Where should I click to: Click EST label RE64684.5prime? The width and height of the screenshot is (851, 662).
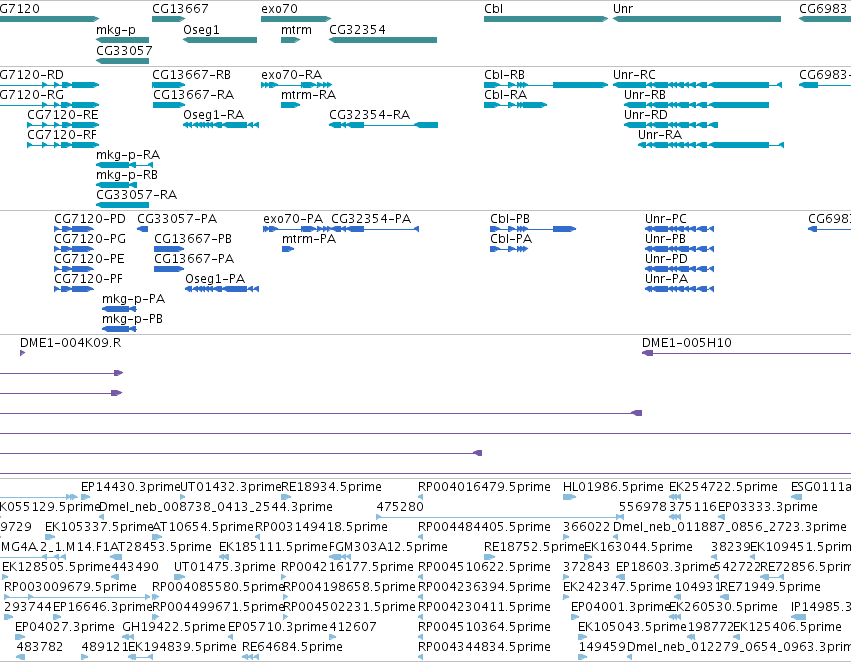[x=292, y=647]
